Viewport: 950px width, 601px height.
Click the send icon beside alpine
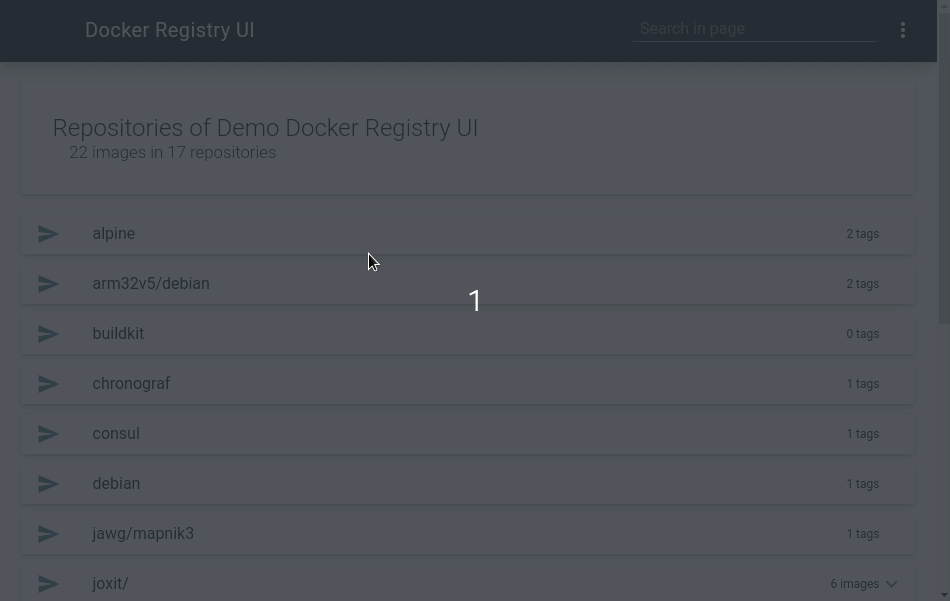point(48,234)
